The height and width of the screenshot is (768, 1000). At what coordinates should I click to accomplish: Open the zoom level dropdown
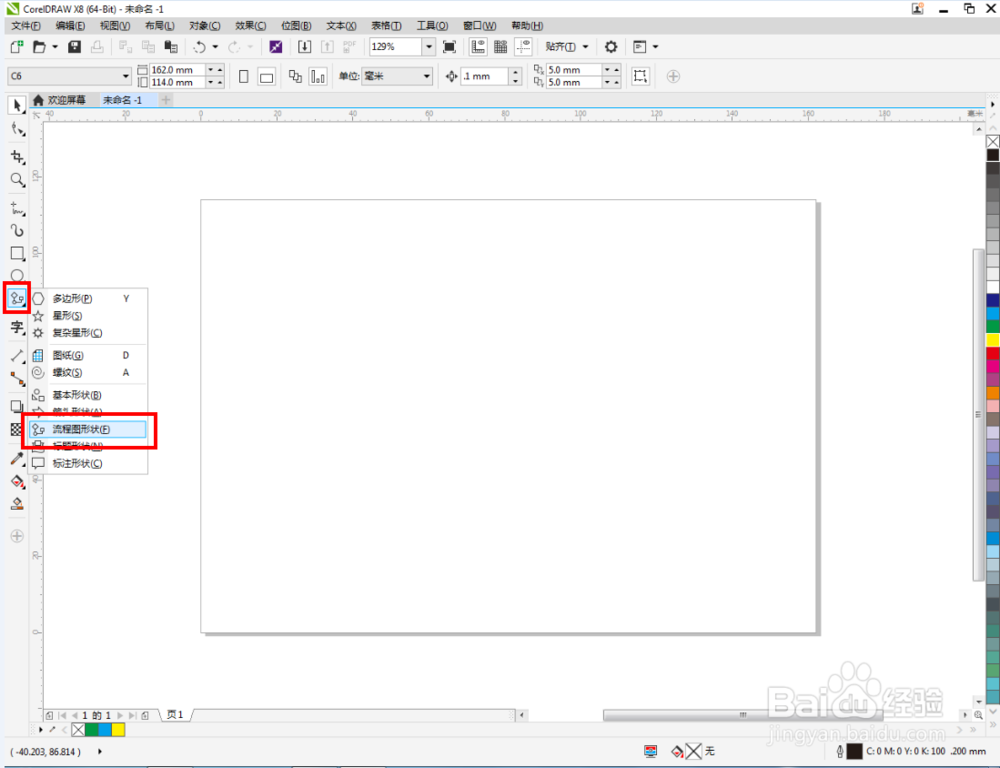[x=429, y=47]
